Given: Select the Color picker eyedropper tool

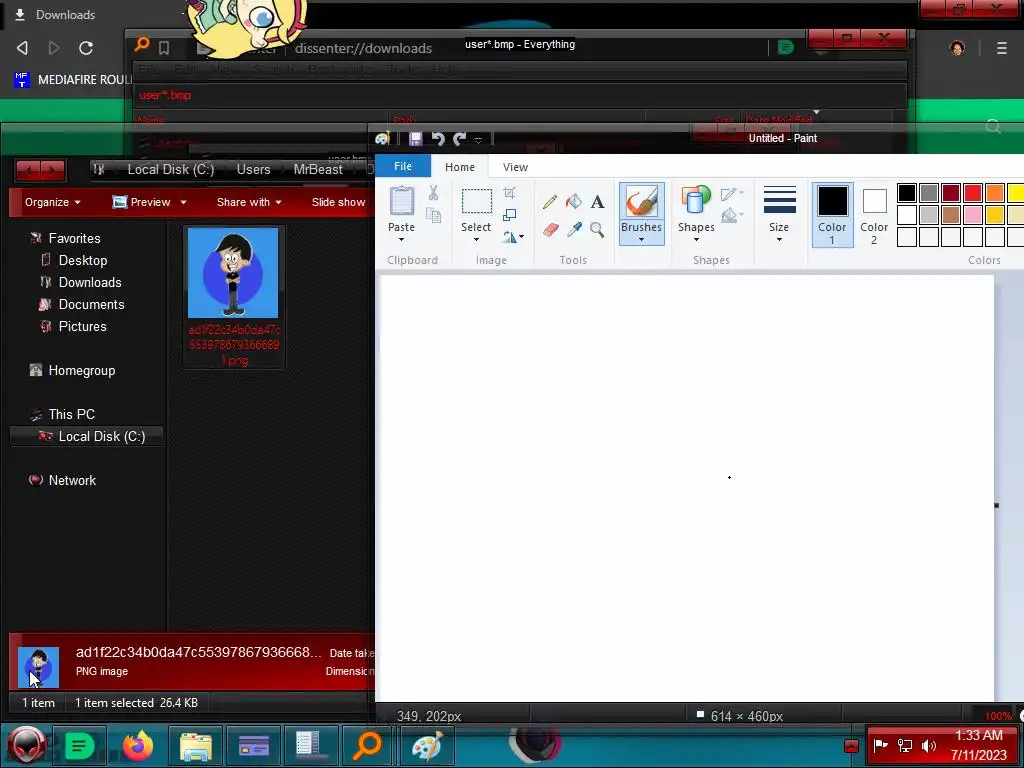Looking at the screenshot, I should [x=574, y=229].
